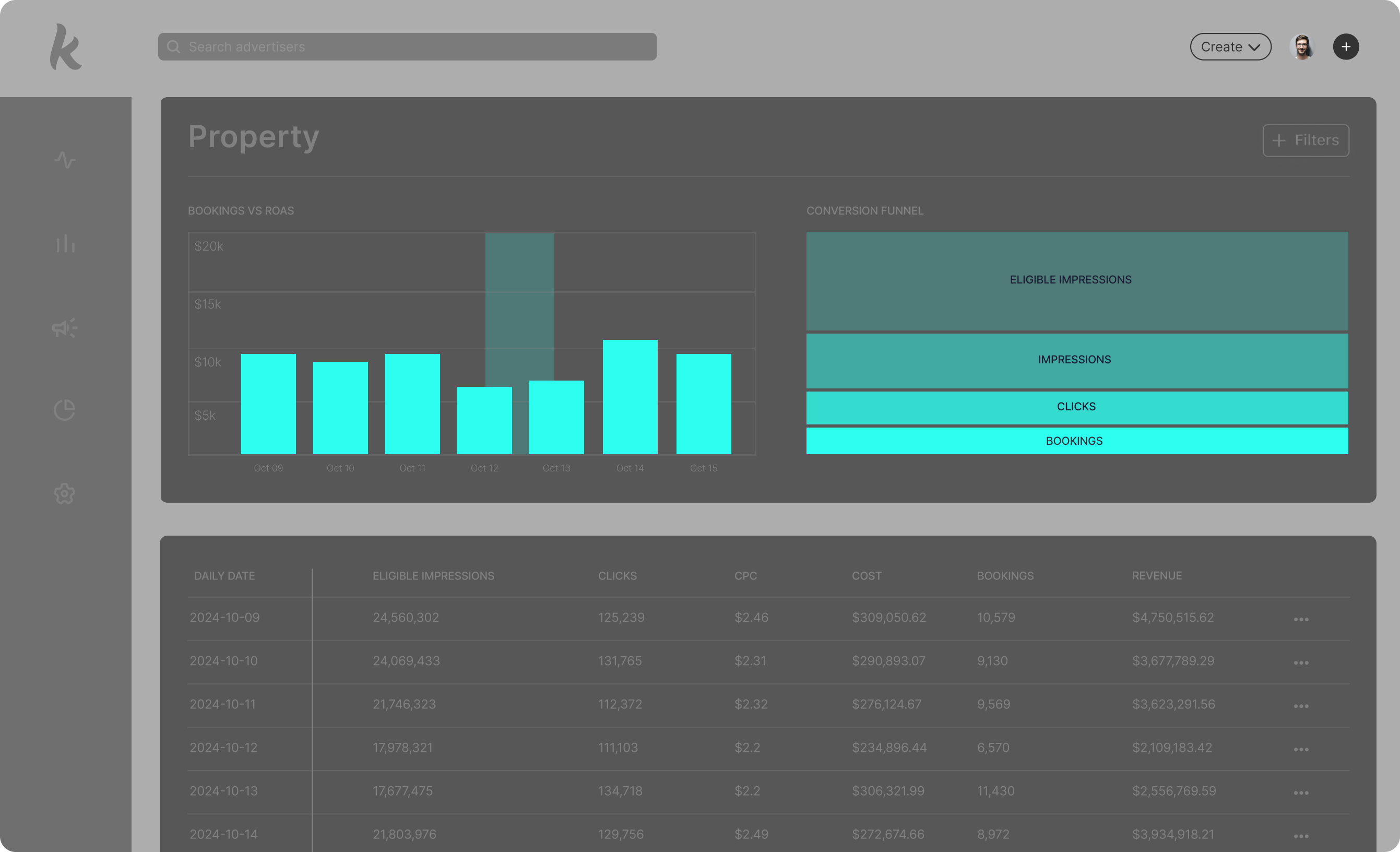Sort by Clicks column header
This screenshot has width=1400, height=852.
(617, 576)
